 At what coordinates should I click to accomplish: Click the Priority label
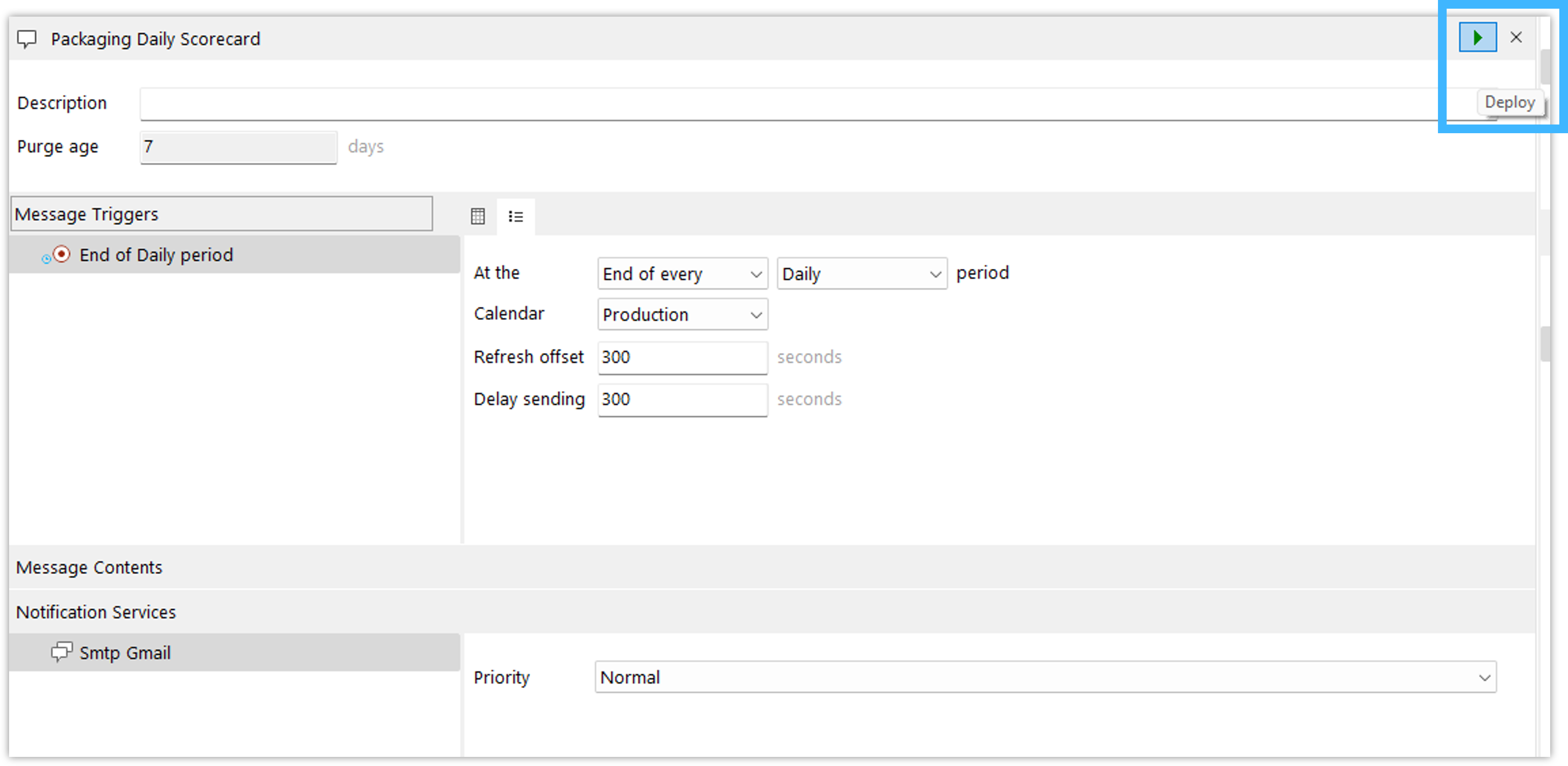[502, 677]
